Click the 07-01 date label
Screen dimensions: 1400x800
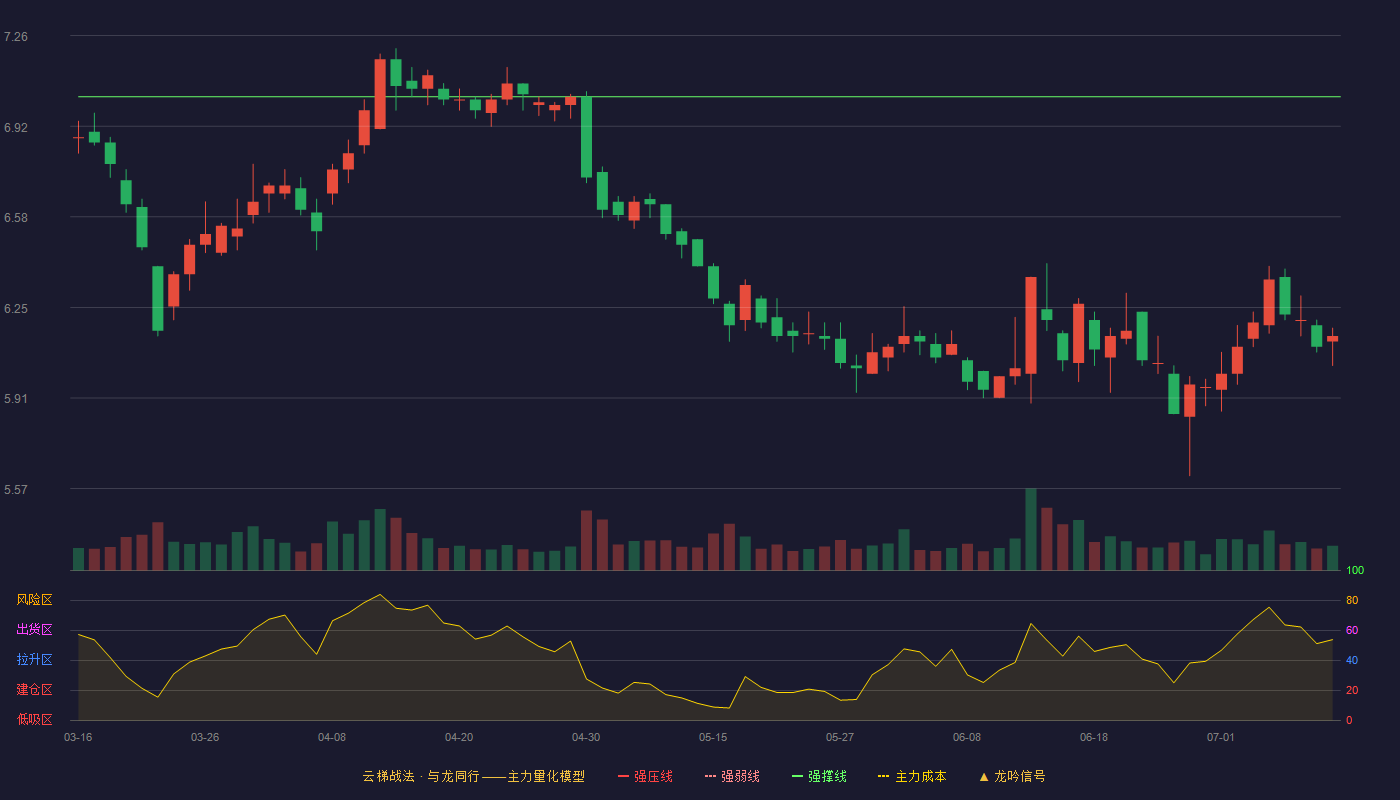[x=1221, y=737]
